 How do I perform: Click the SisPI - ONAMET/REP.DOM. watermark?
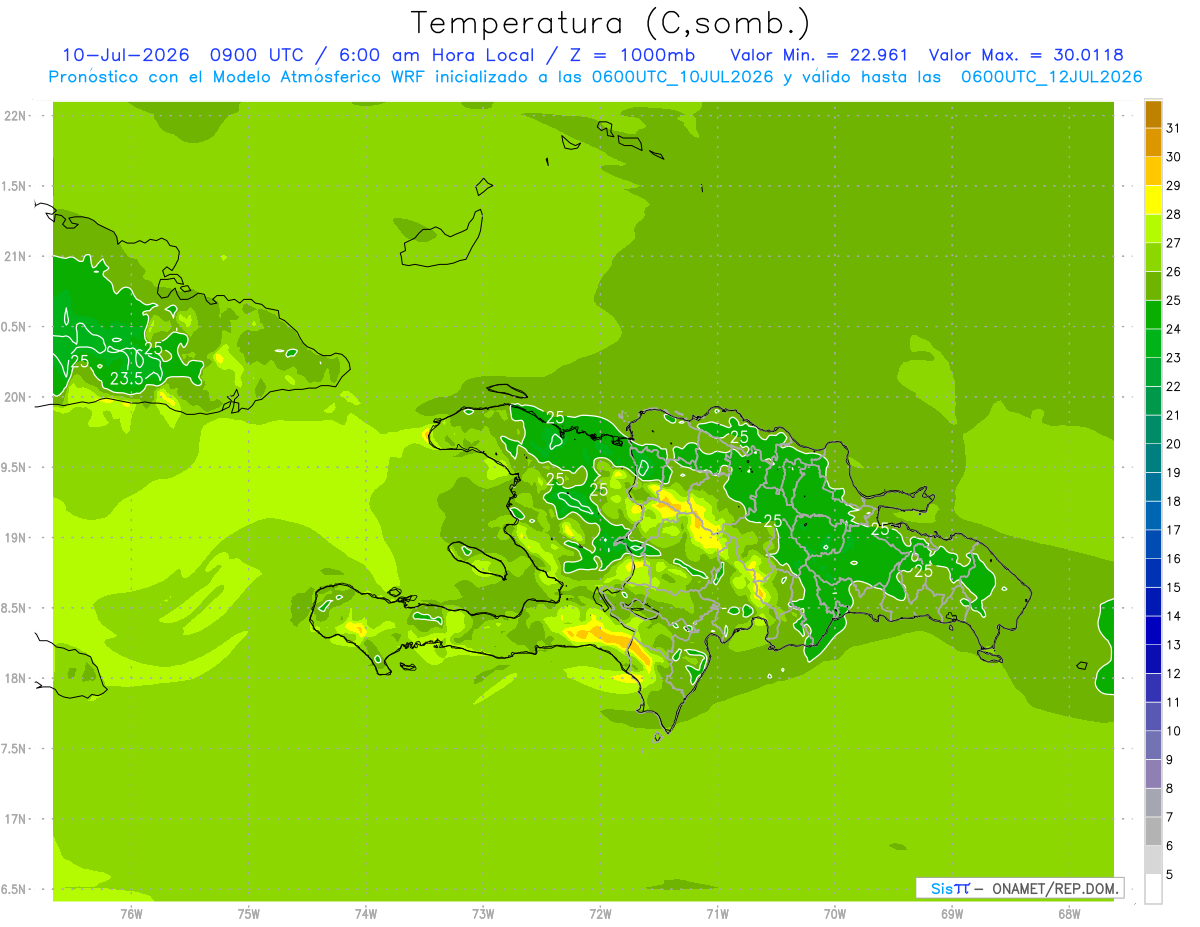click(x=1019, y=888)
